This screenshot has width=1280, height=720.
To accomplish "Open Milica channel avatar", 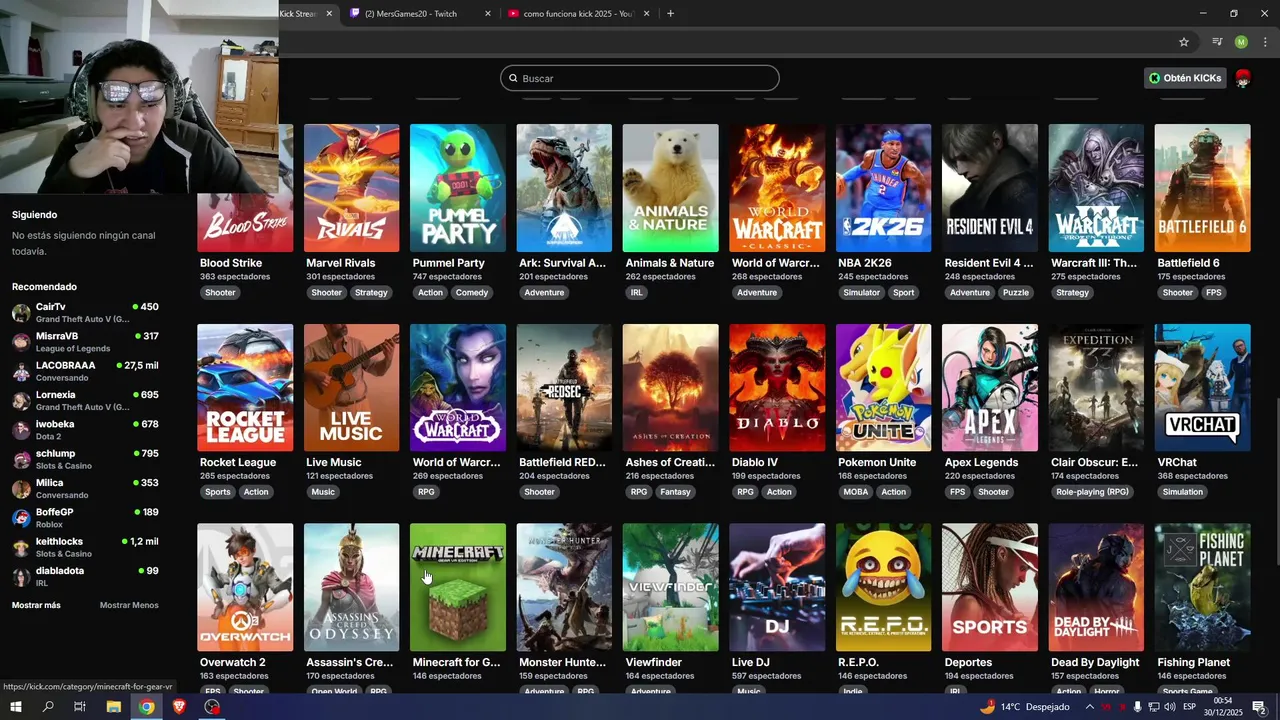I will coord(21,489).
